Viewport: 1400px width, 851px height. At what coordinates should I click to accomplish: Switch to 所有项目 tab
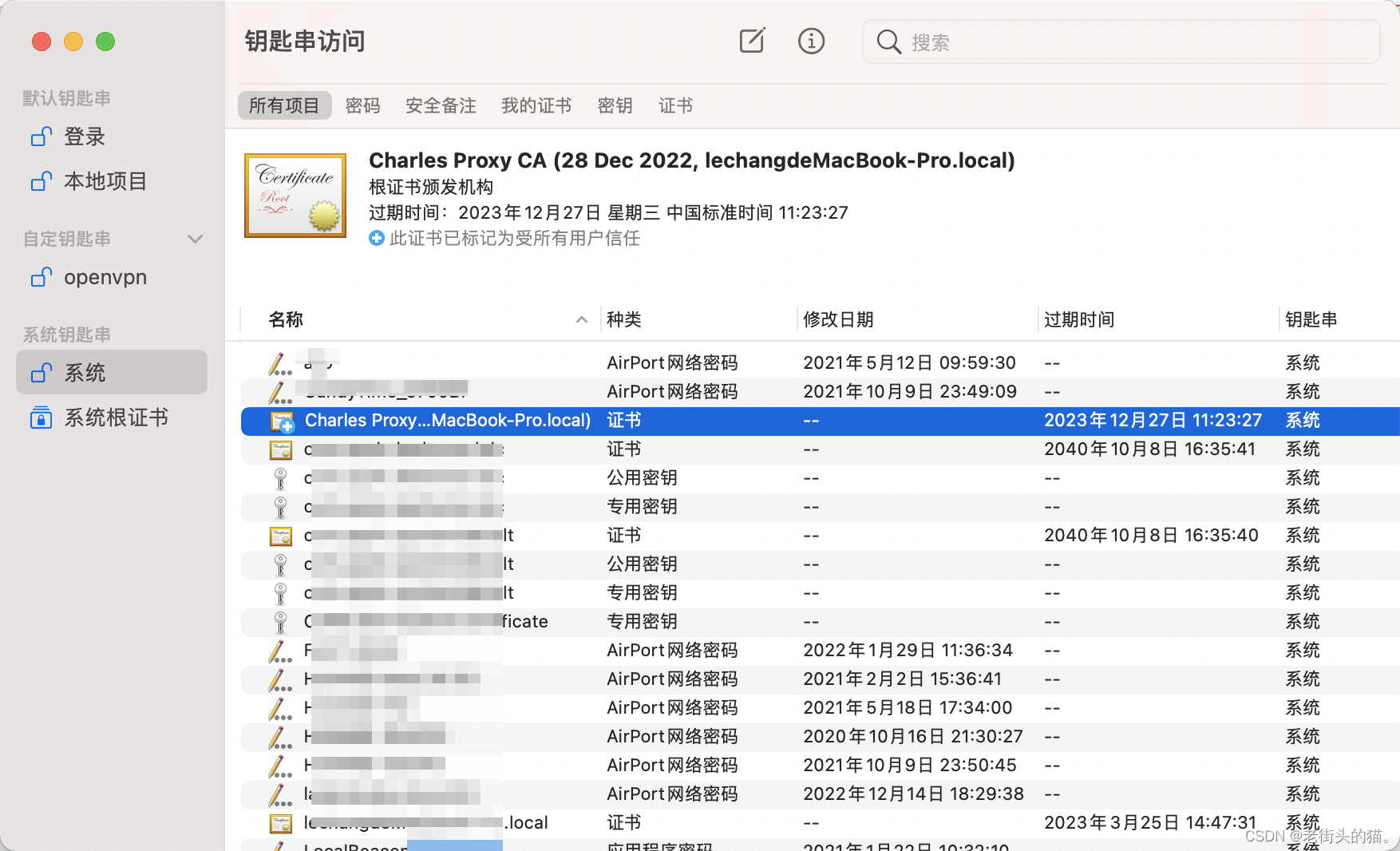tap(284, 105)
